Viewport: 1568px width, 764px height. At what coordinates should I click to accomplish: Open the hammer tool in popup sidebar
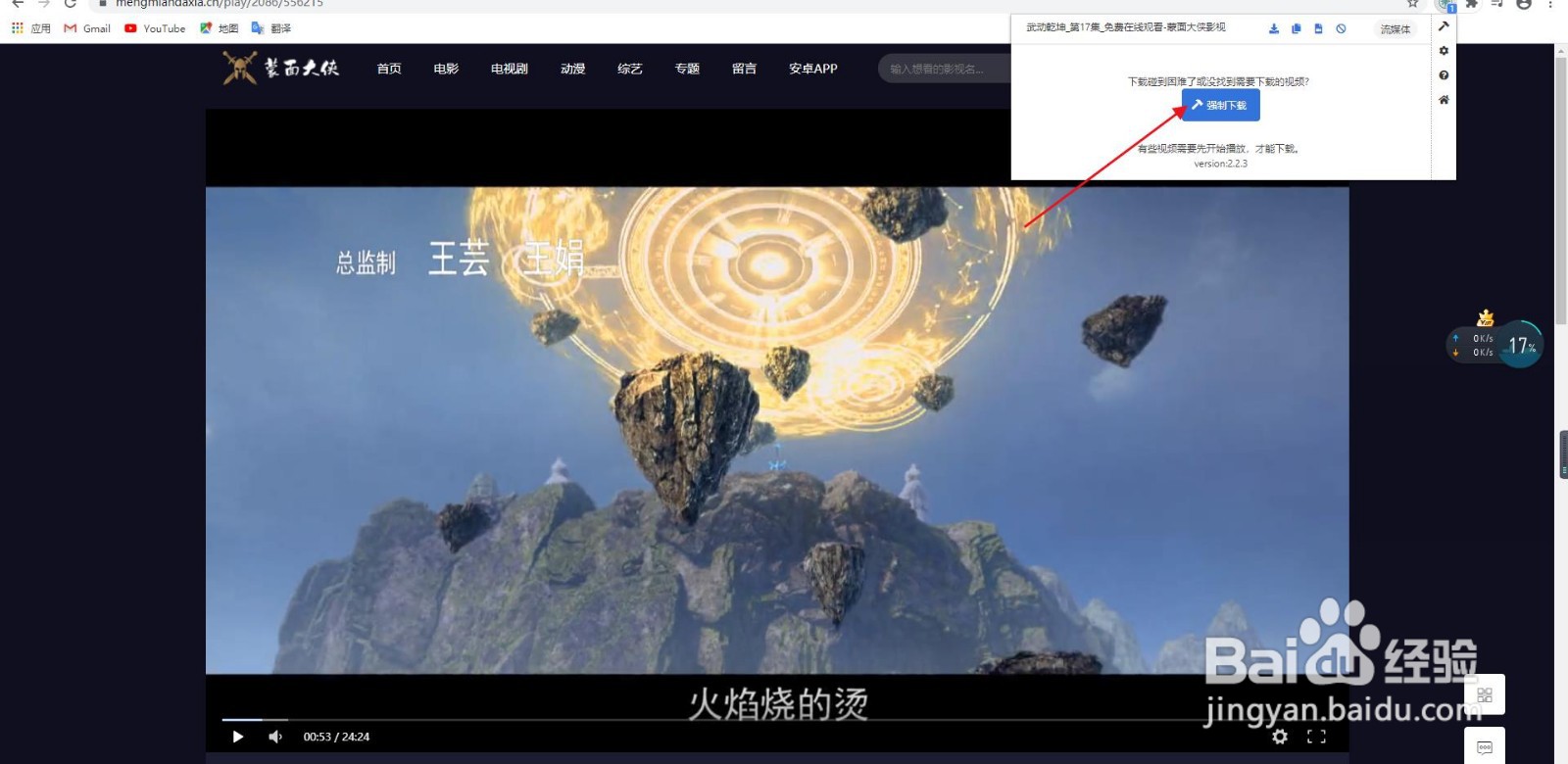1444,26
